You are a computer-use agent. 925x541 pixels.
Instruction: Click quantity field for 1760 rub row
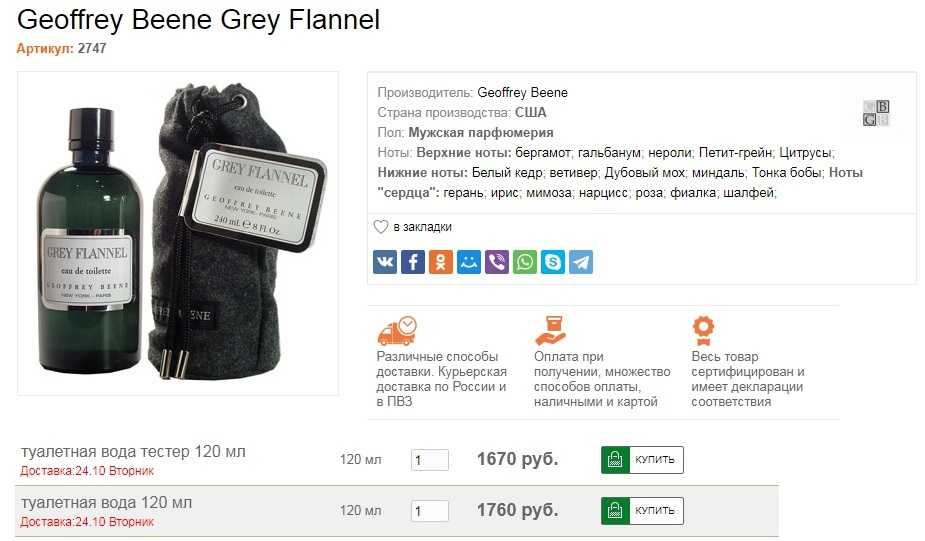[429, 511]
